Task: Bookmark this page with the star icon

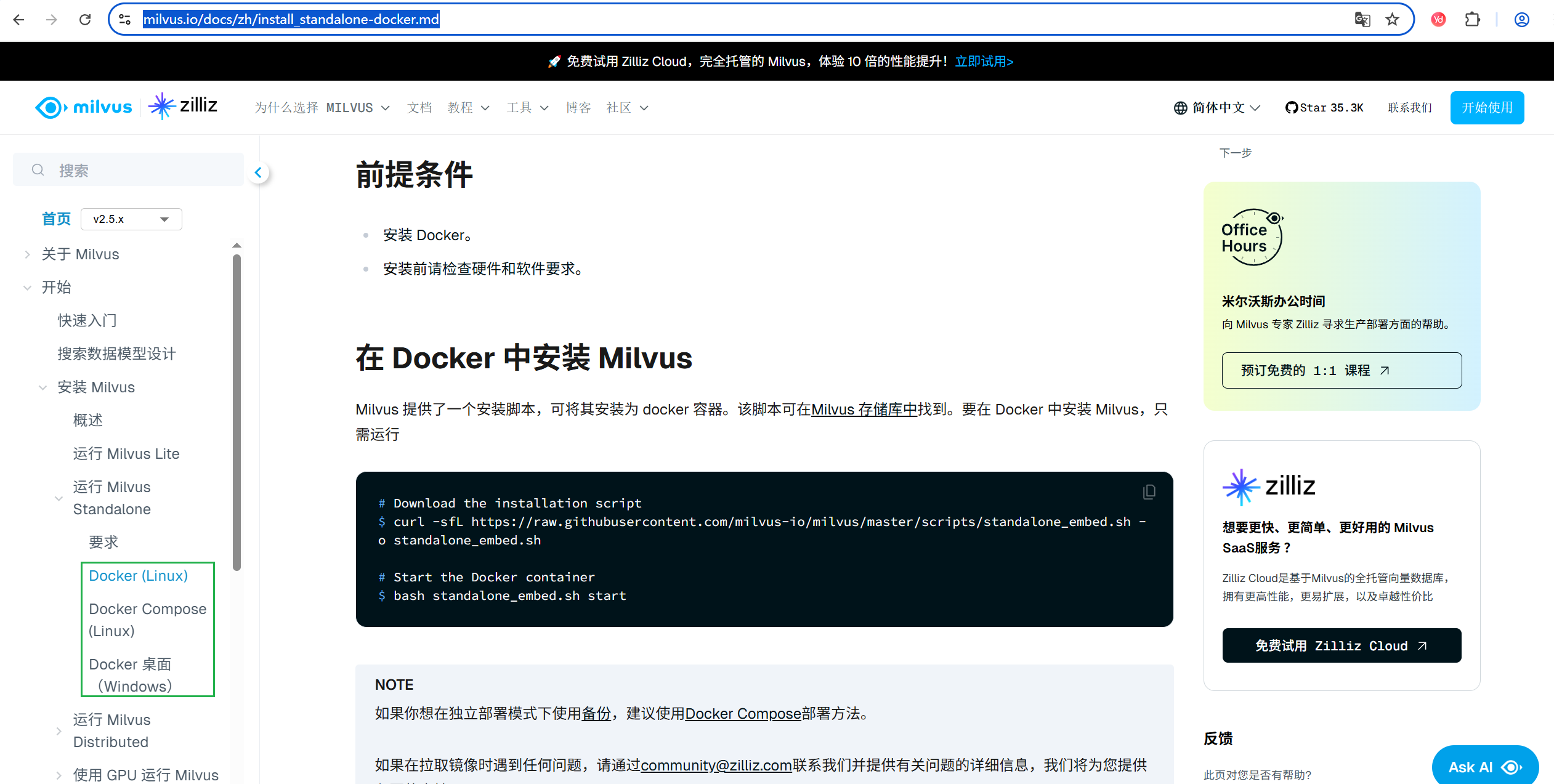Action: click(1392, 19)
